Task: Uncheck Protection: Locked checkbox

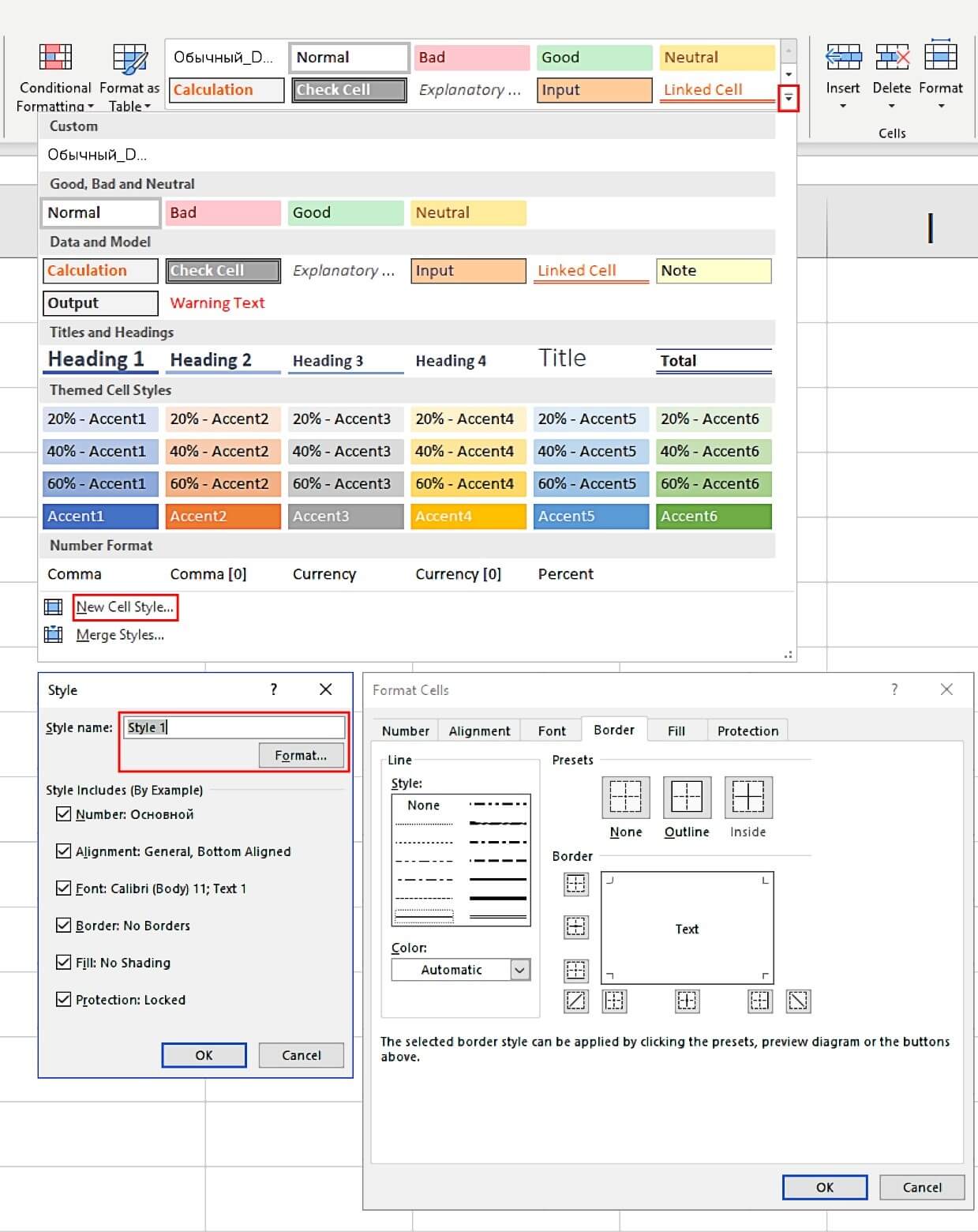Action: pyautogui.click(x=64, y=999)
